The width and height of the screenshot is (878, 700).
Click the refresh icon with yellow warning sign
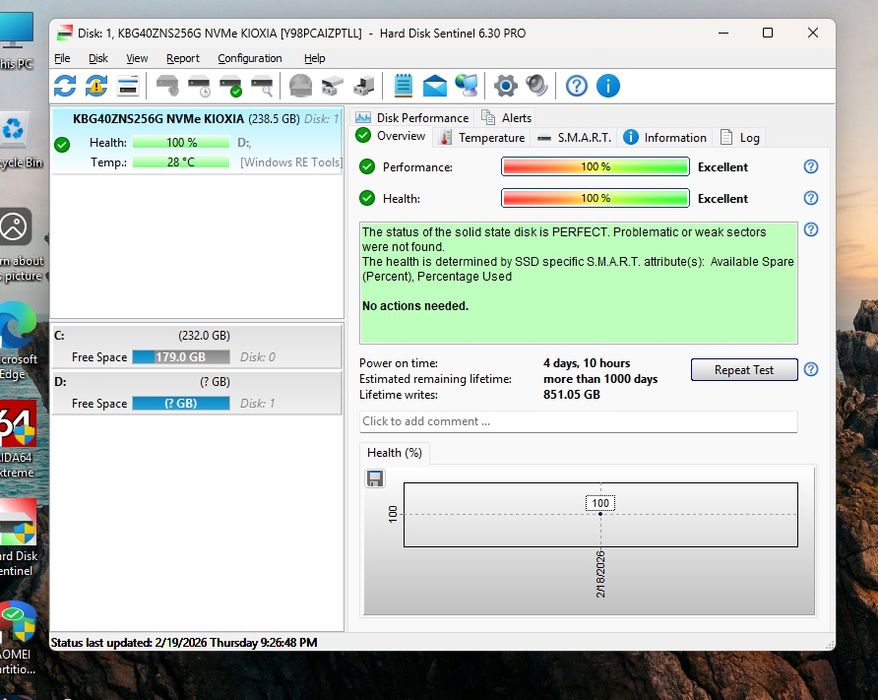coord(96,86)
